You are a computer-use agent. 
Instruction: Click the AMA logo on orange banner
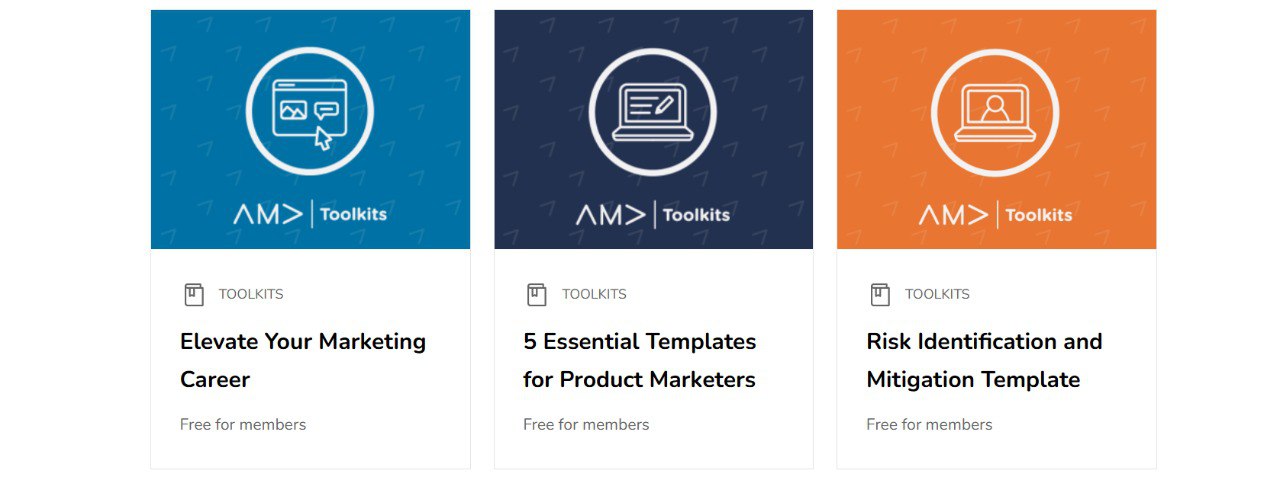pyautogui.click(x=954, y=215)
